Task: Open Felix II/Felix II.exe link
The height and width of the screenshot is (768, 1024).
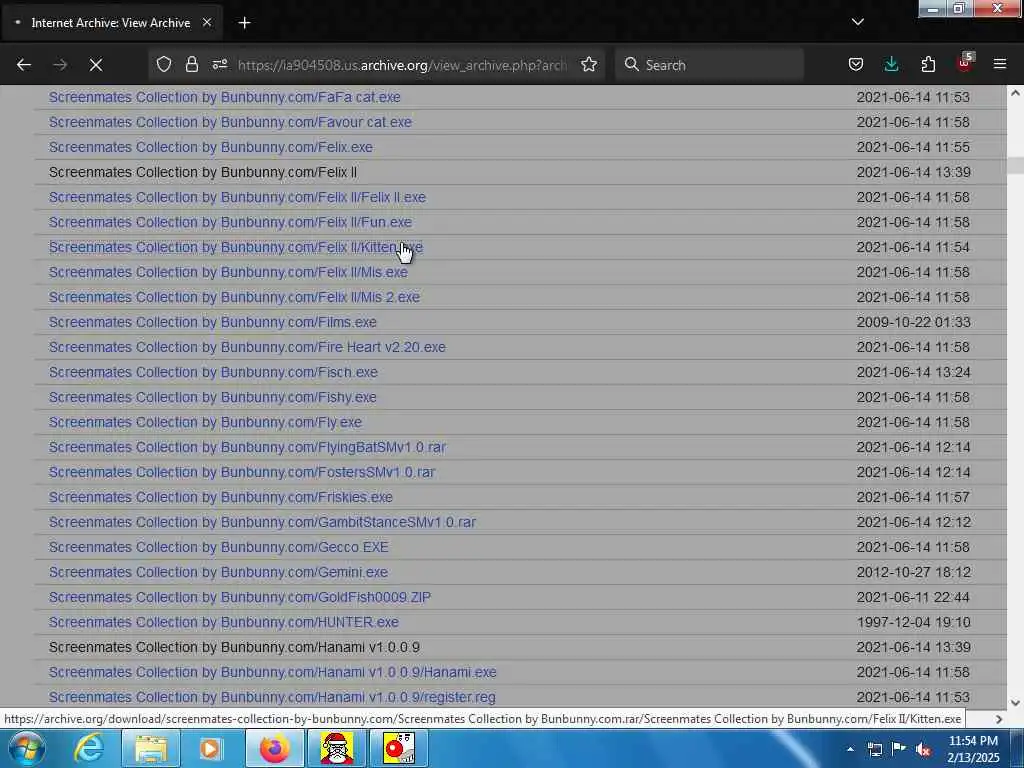Action: [237, 197]
